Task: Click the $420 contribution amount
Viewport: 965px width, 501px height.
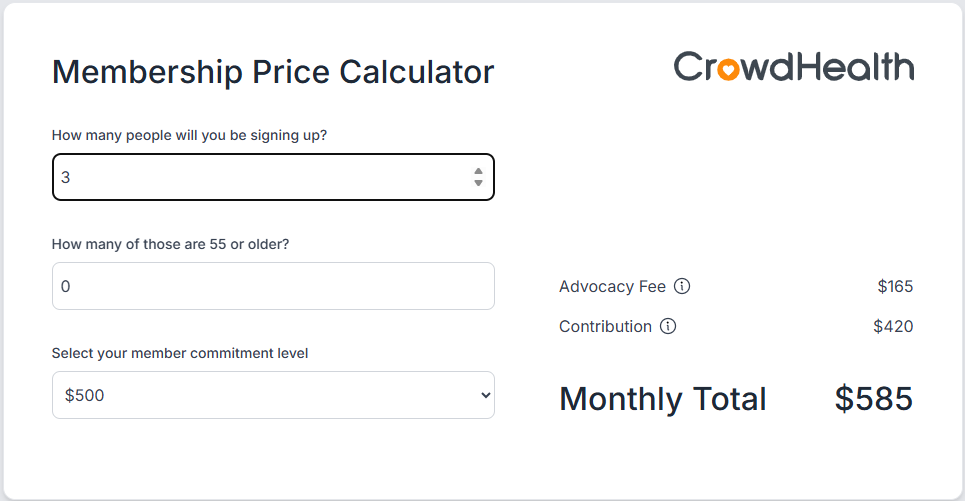Action: pos(893,326)
